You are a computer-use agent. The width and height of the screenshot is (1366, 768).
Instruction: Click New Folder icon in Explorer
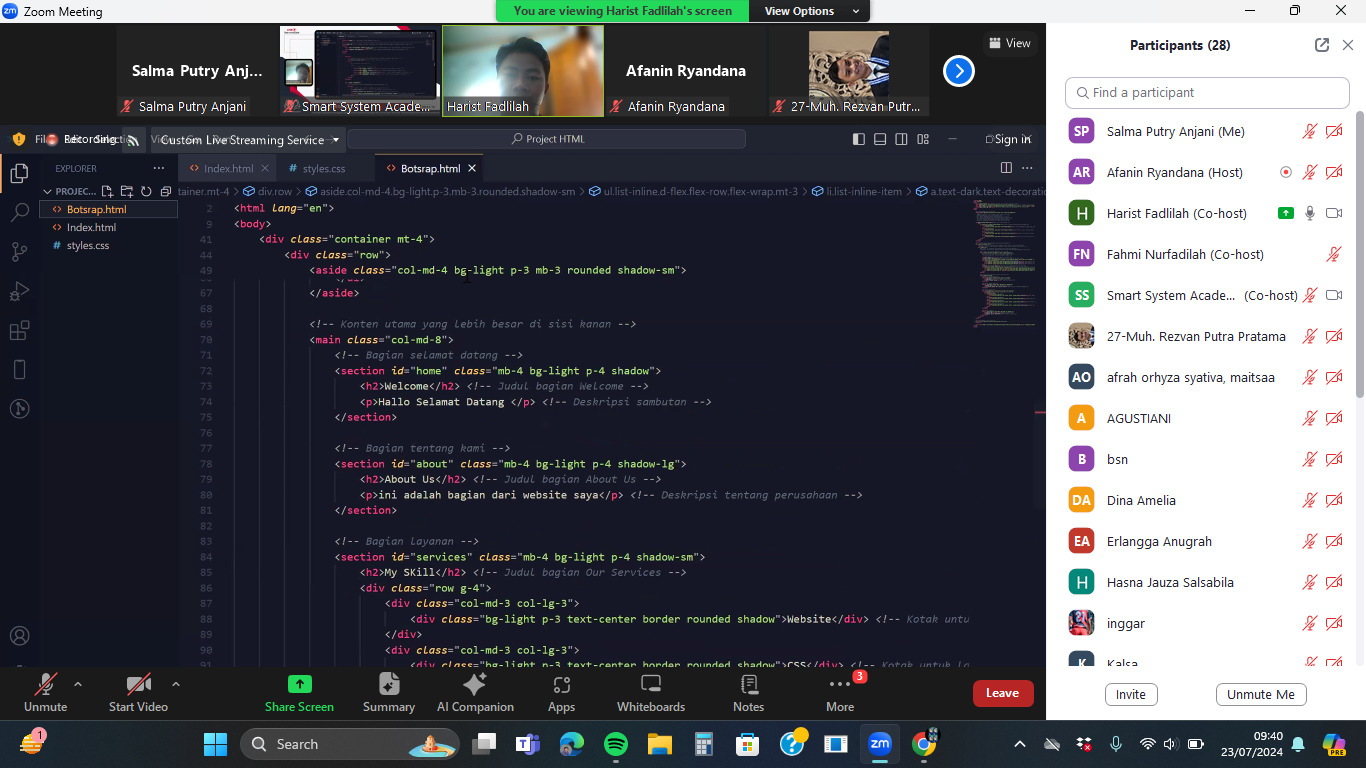[x=127, y=191]
